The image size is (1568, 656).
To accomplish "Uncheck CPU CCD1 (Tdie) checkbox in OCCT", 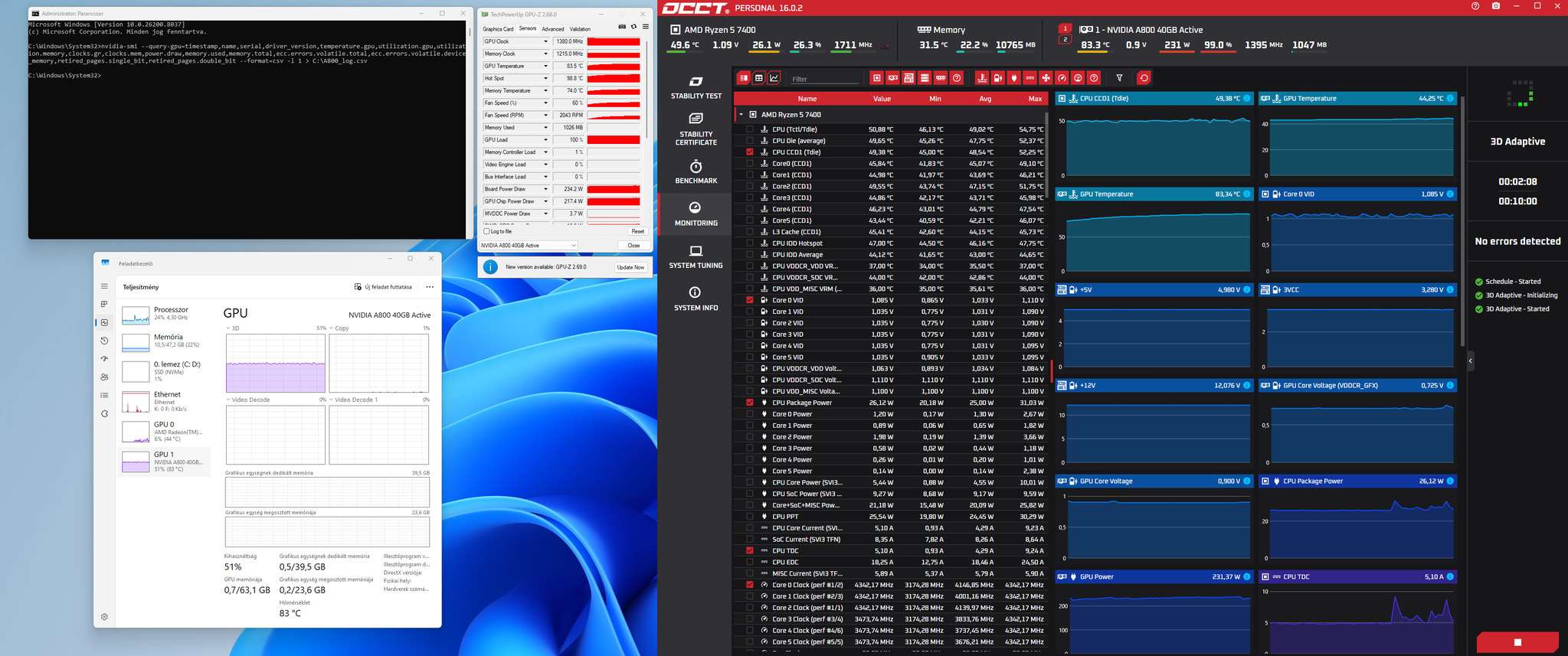I will click(749, 152).
